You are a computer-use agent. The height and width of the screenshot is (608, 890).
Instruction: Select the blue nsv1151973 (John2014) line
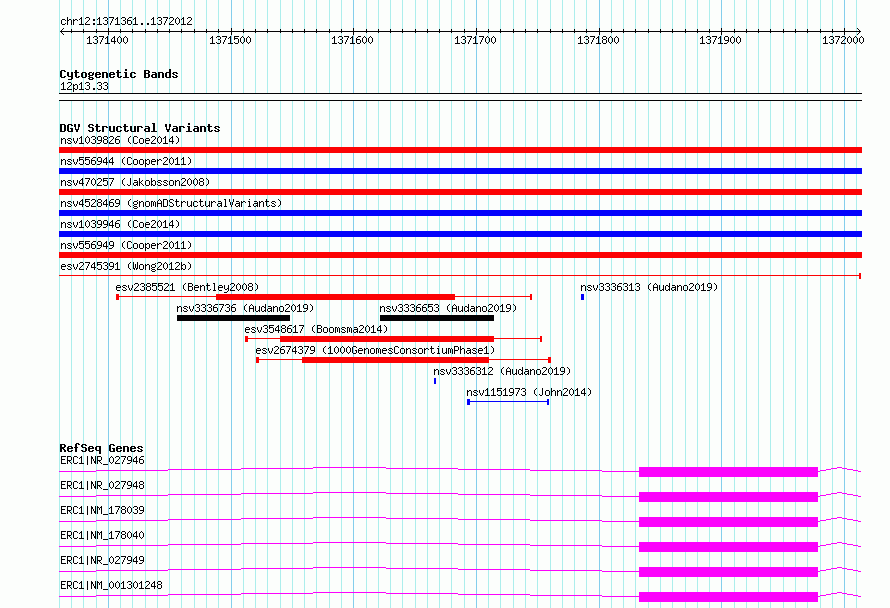[x=508, y=402]
